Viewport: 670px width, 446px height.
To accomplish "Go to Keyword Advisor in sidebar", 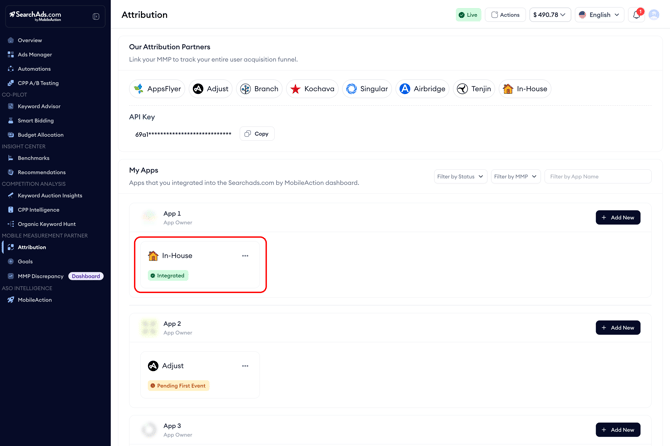I will coord(39,106).
